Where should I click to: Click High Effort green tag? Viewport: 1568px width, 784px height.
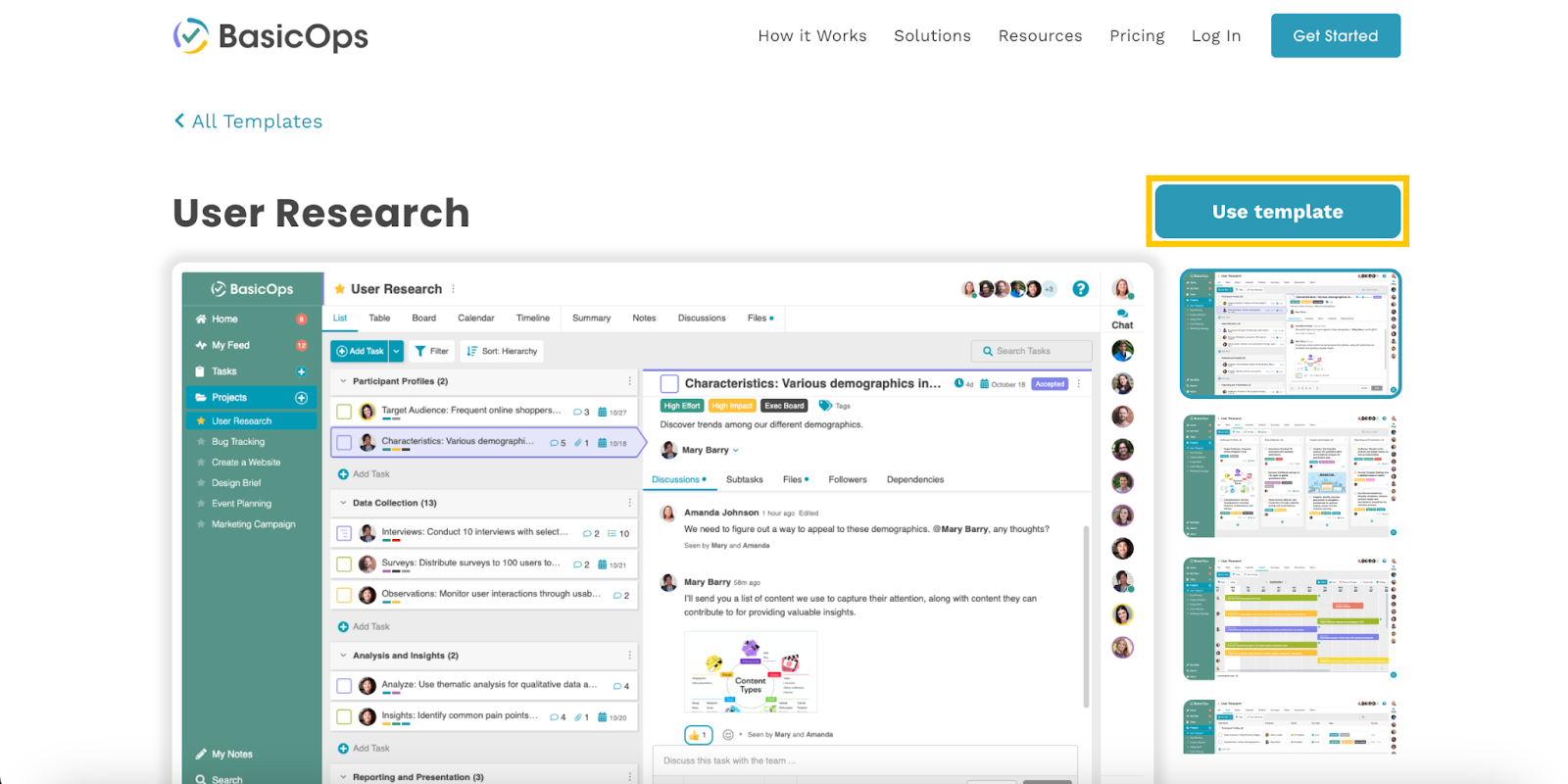(x=682, y=406)
